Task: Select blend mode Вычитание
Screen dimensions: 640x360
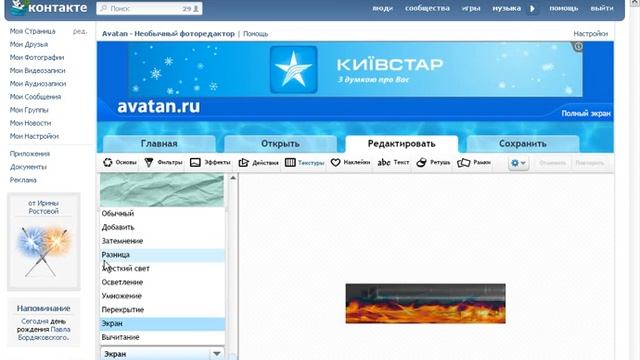Action: point(162,338)
